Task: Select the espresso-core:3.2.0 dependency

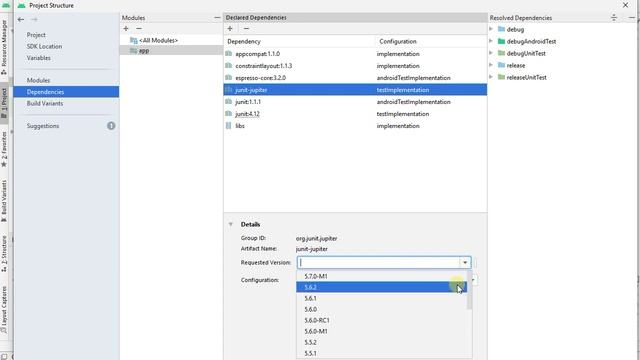Action: point(355,78)
